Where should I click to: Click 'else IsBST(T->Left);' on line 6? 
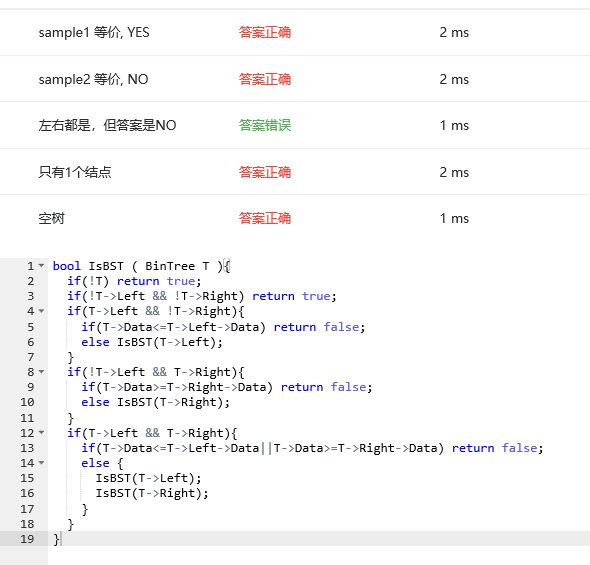pyautogui.click(x=152, y=342)
